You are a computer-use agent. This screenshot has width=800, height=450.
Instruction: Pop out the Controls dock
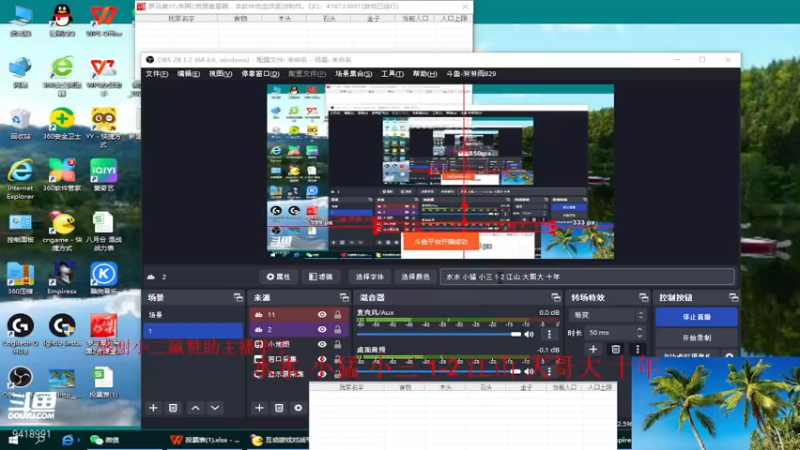click(x=733, y=297)
